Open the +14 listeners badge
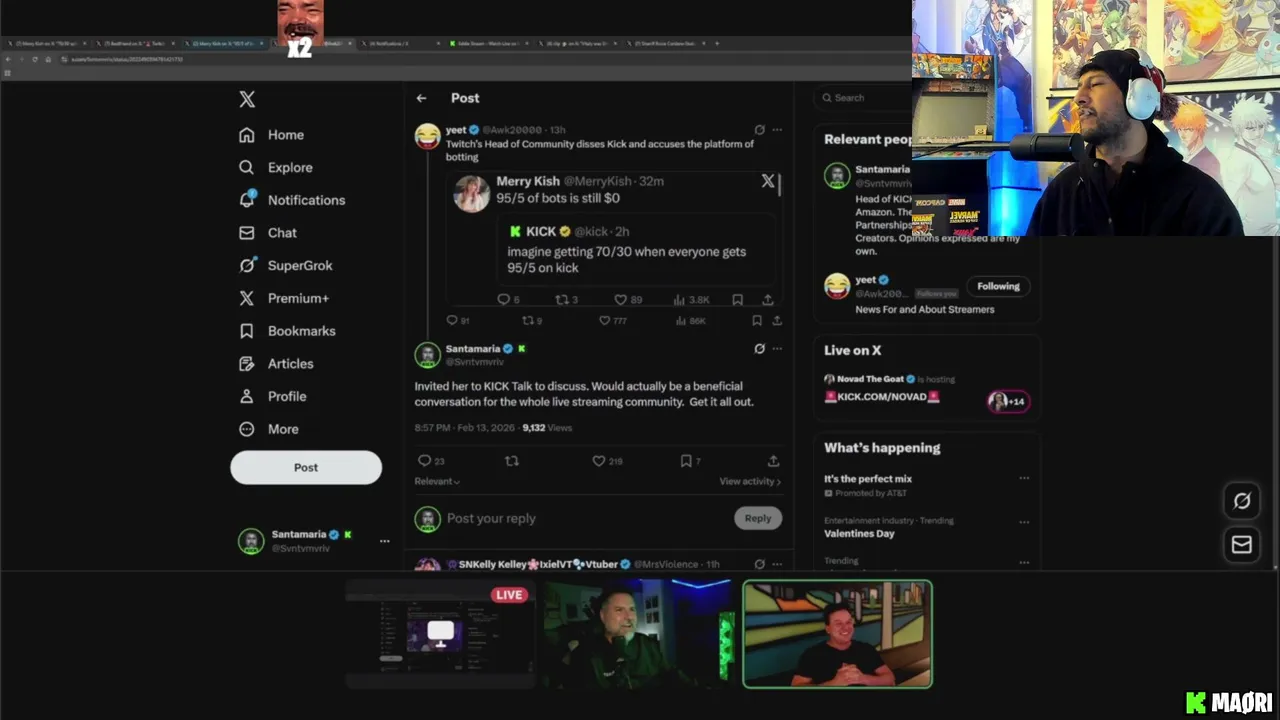 (1008, 401)
